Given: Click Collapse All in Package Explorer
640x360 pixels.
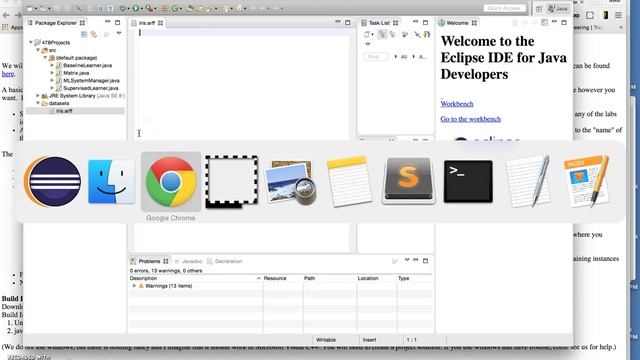Looking at the screenshot, I should tap(84, 34).
